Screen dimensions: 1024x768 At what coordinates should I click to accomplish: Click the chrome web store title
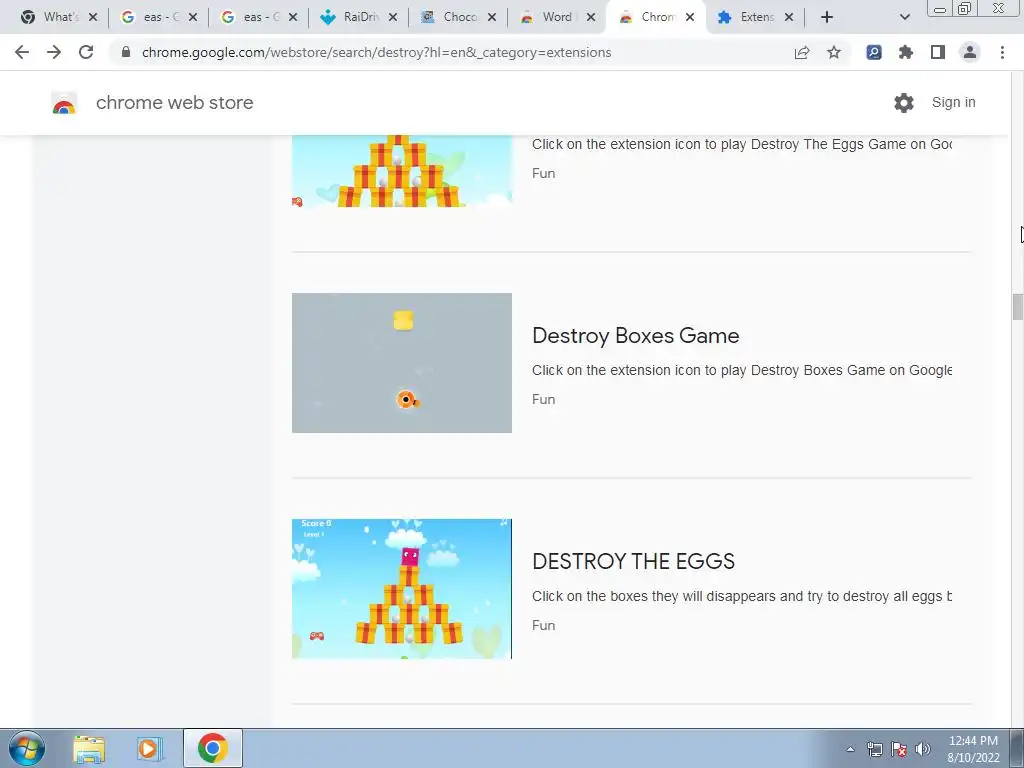[x=174, y=103]
